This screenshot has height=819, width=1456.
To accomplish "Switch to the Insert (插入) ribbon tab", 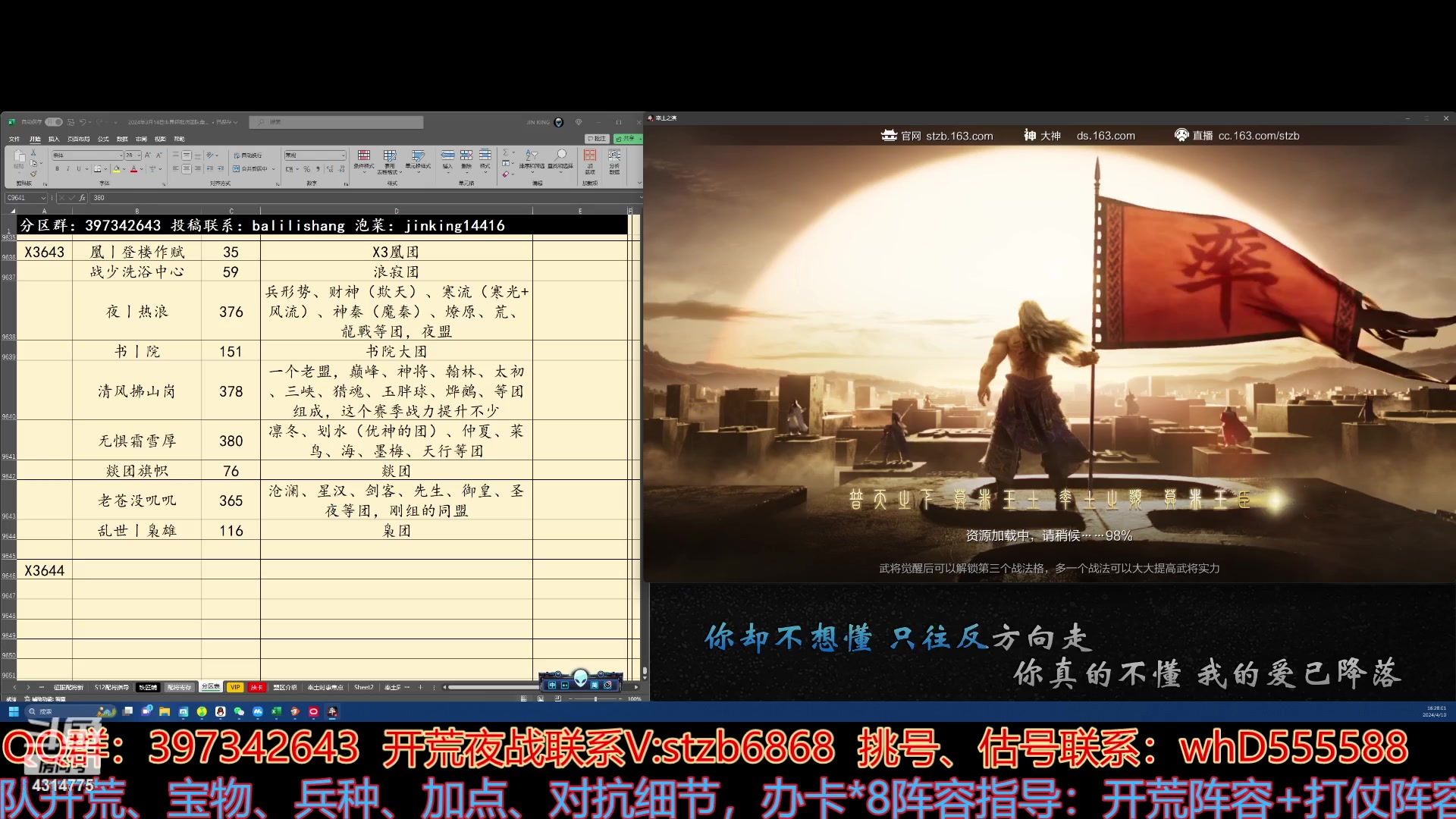I will pyautogui.click(x=54, y=139).
